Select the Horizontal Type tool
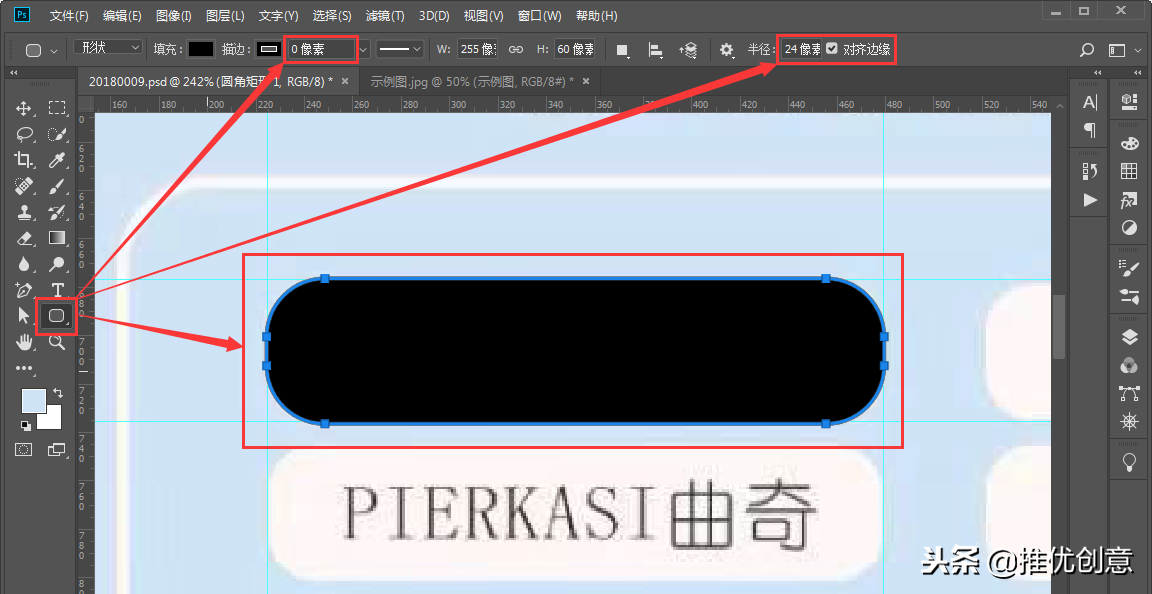1152x594 pixels. (x=57, y=290)
